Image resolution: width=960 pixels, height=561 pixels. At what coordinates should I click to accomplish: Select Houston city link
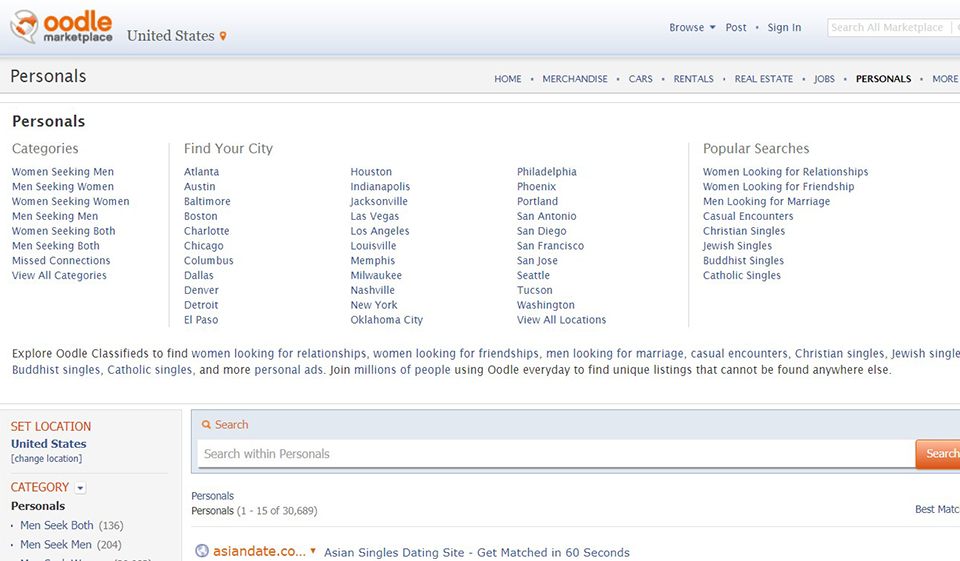pos(371,171)
